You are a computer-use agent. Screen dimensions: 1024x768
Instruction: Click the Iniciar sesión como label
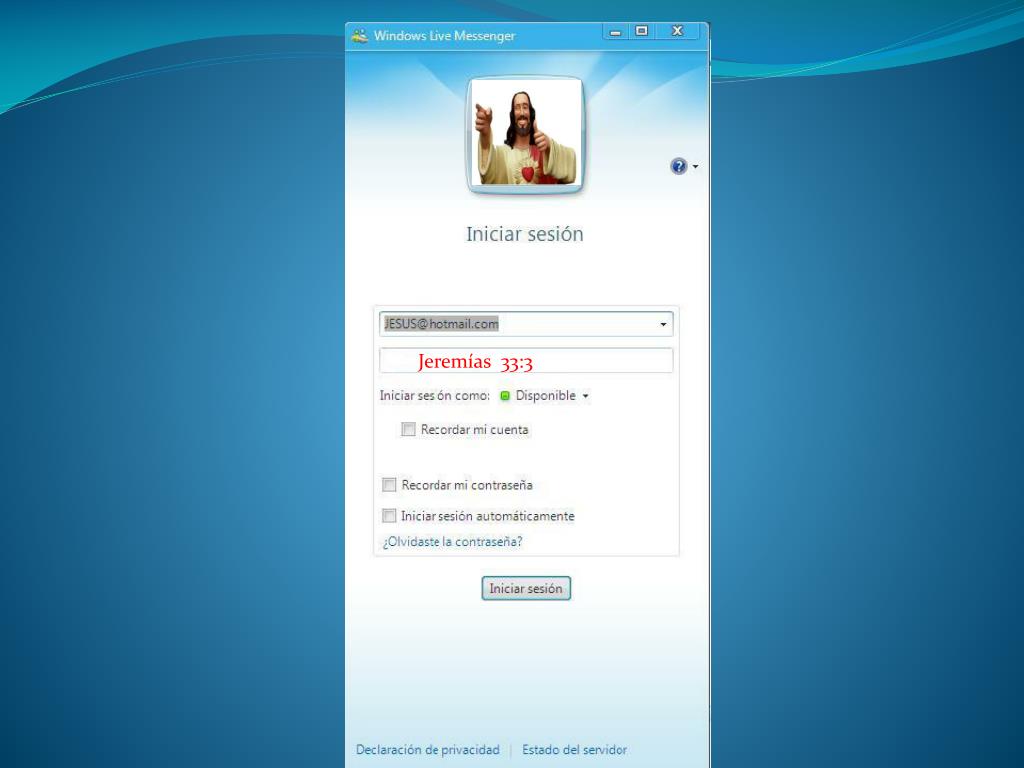coord(434,396)
